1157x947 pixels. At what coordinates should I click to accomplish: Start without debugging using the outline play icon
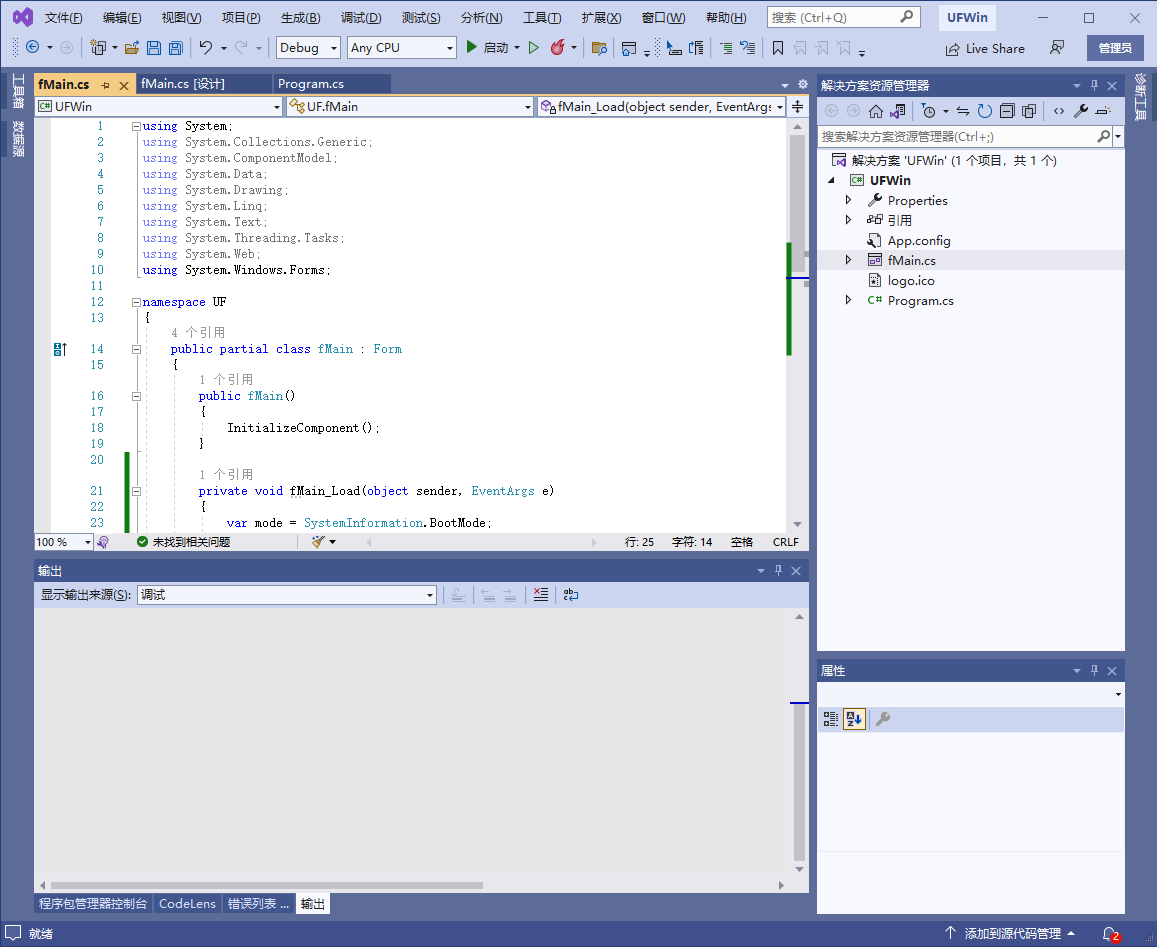pyautogui.click(x=533, y=47)
